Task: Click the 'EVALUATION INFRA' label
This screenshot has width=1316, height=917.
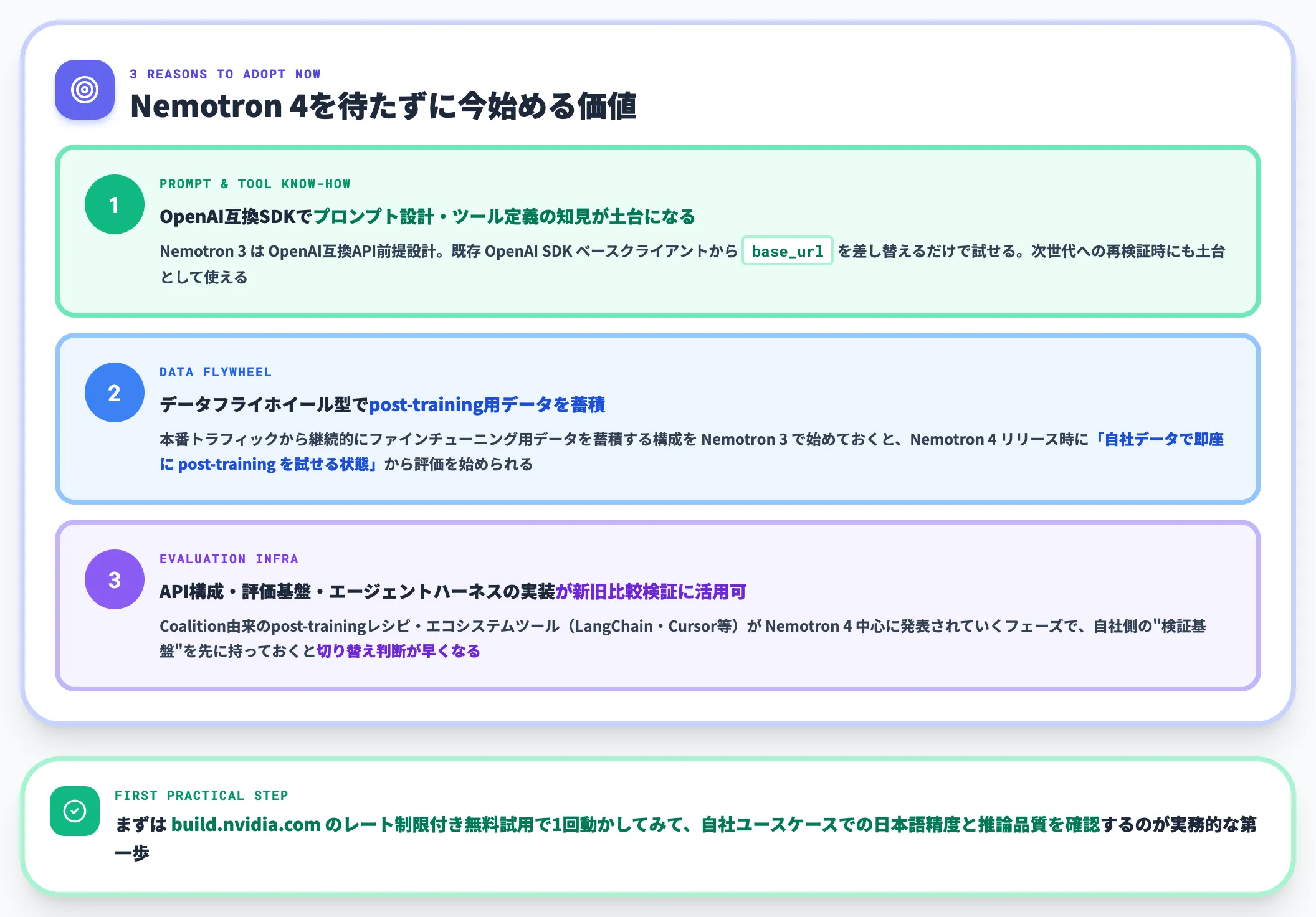Action: tap(229, 559)
